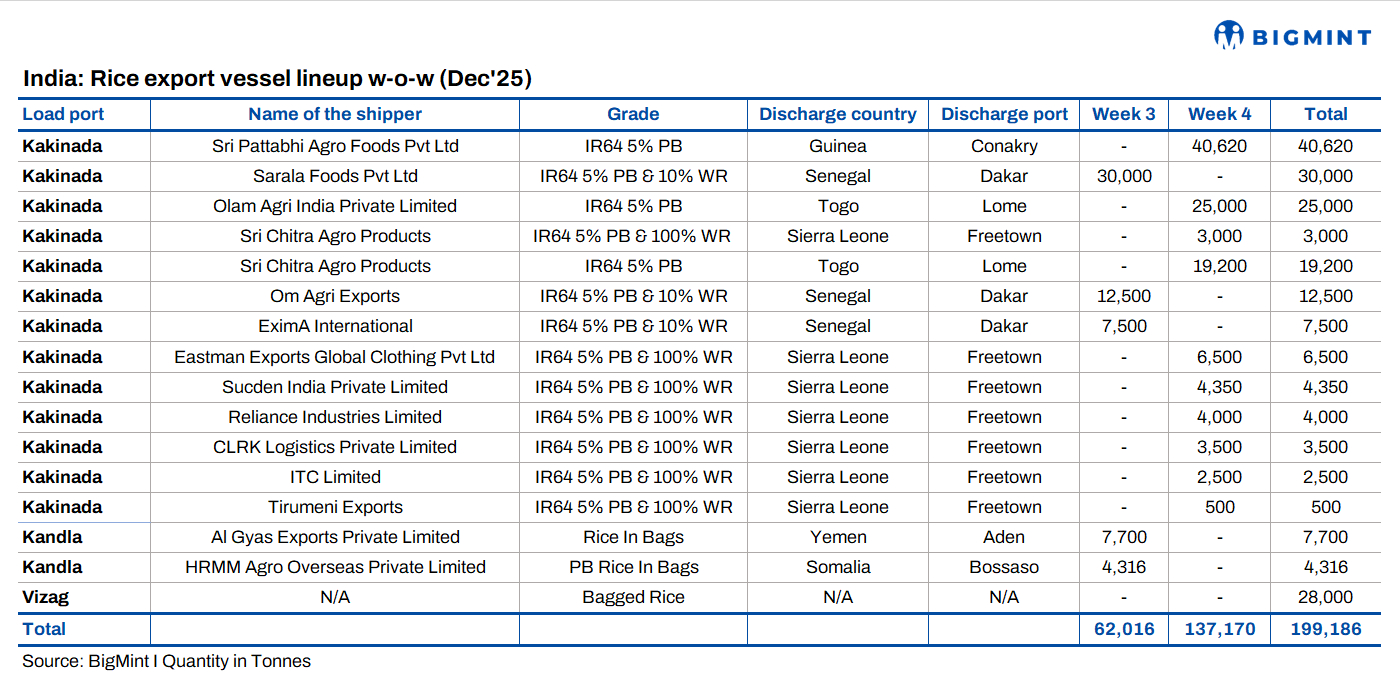Click the Week 3 total 62,016
The image size is (1400, 700).
1123,629
